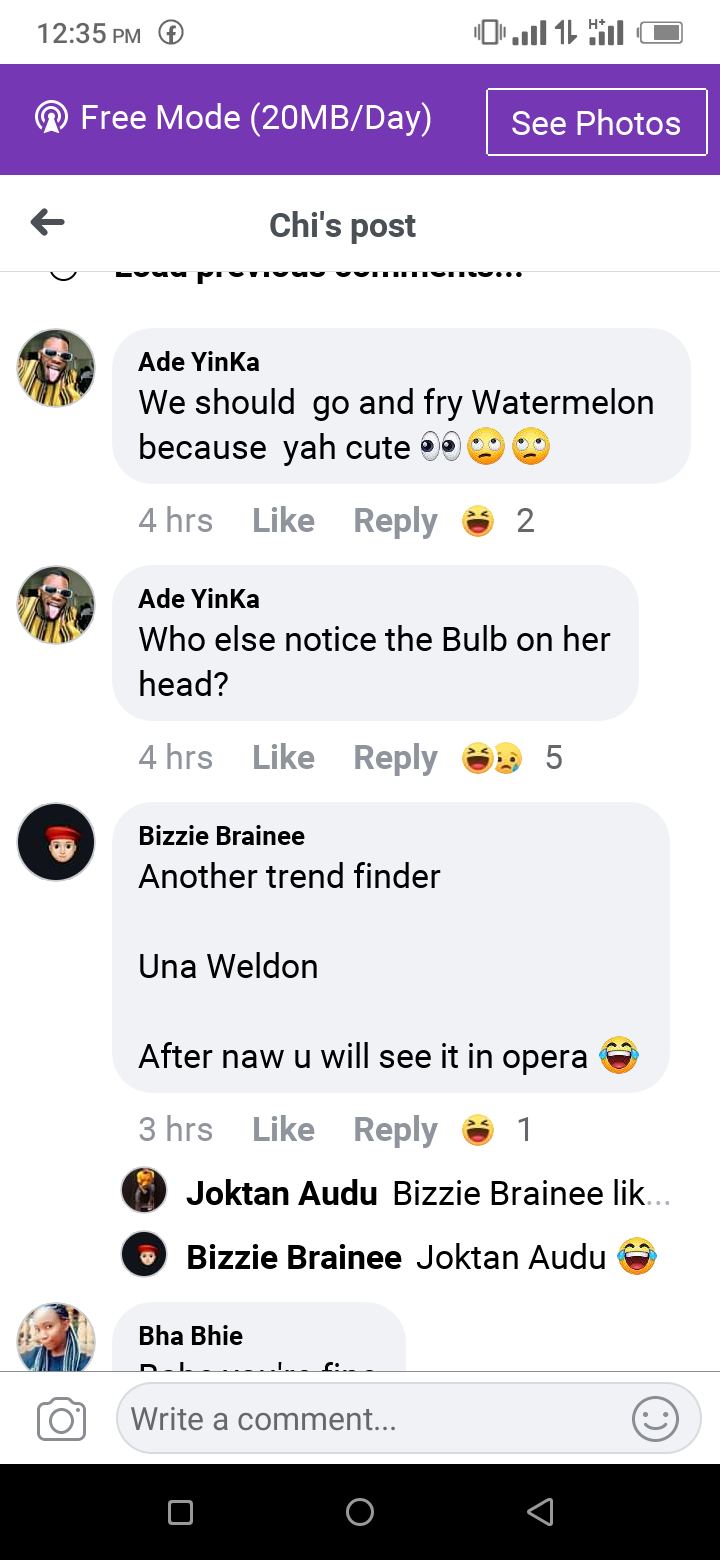
Task: Tap Ade YinKa's name on first comment
Action: click(x=199, y=361)
